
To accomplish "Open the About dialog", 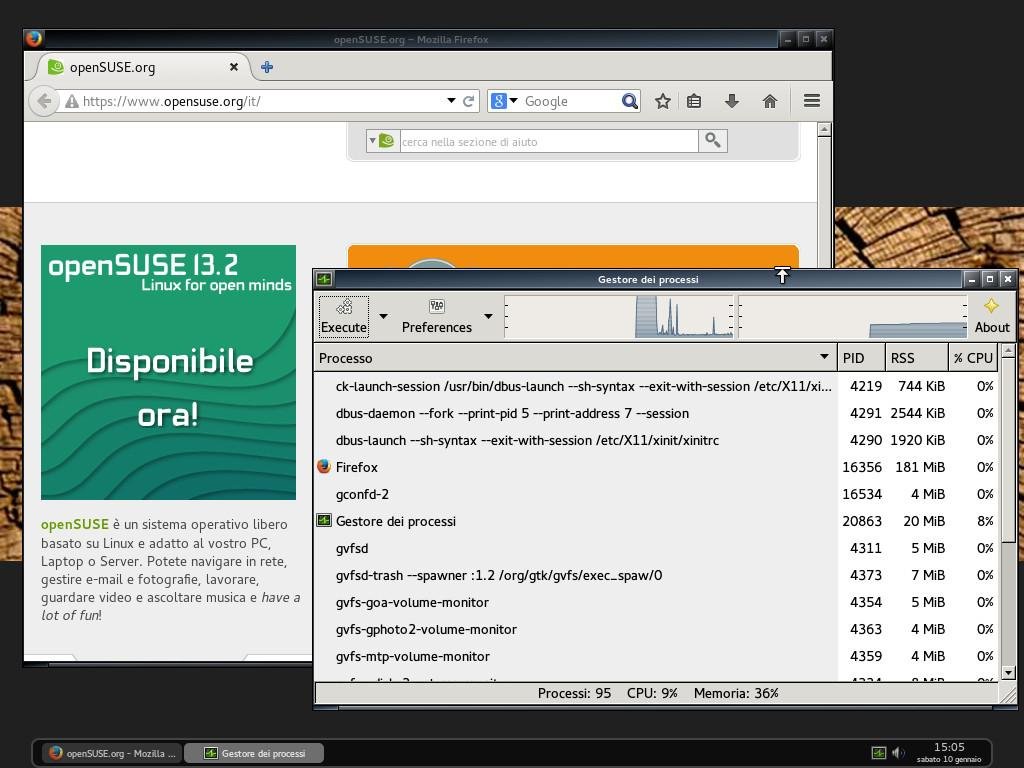I will pyautogui.click(x=991, y=317).
